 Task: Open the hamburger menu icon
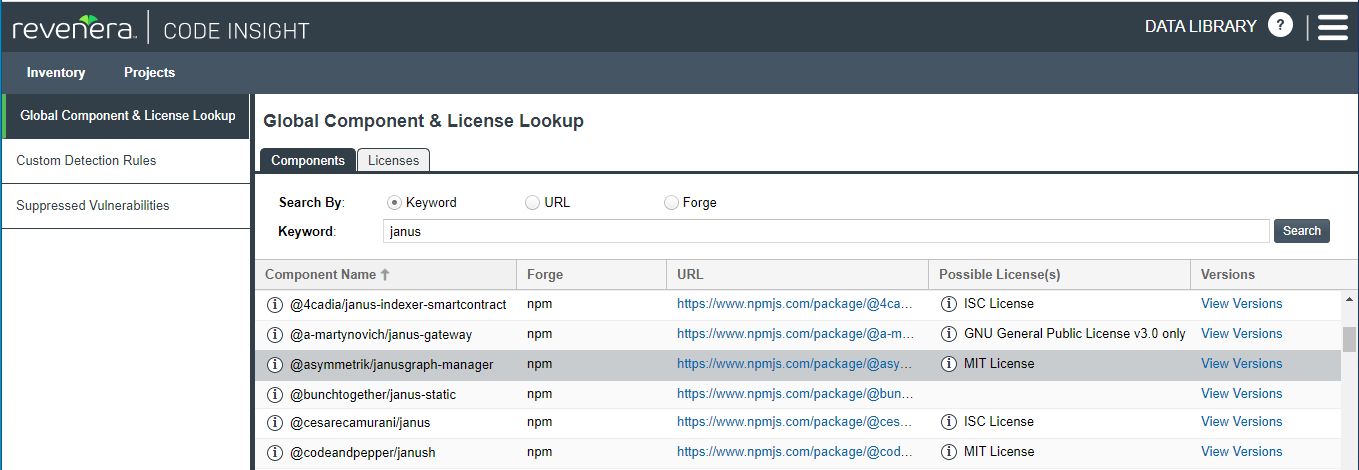[x=1333, y=27]
